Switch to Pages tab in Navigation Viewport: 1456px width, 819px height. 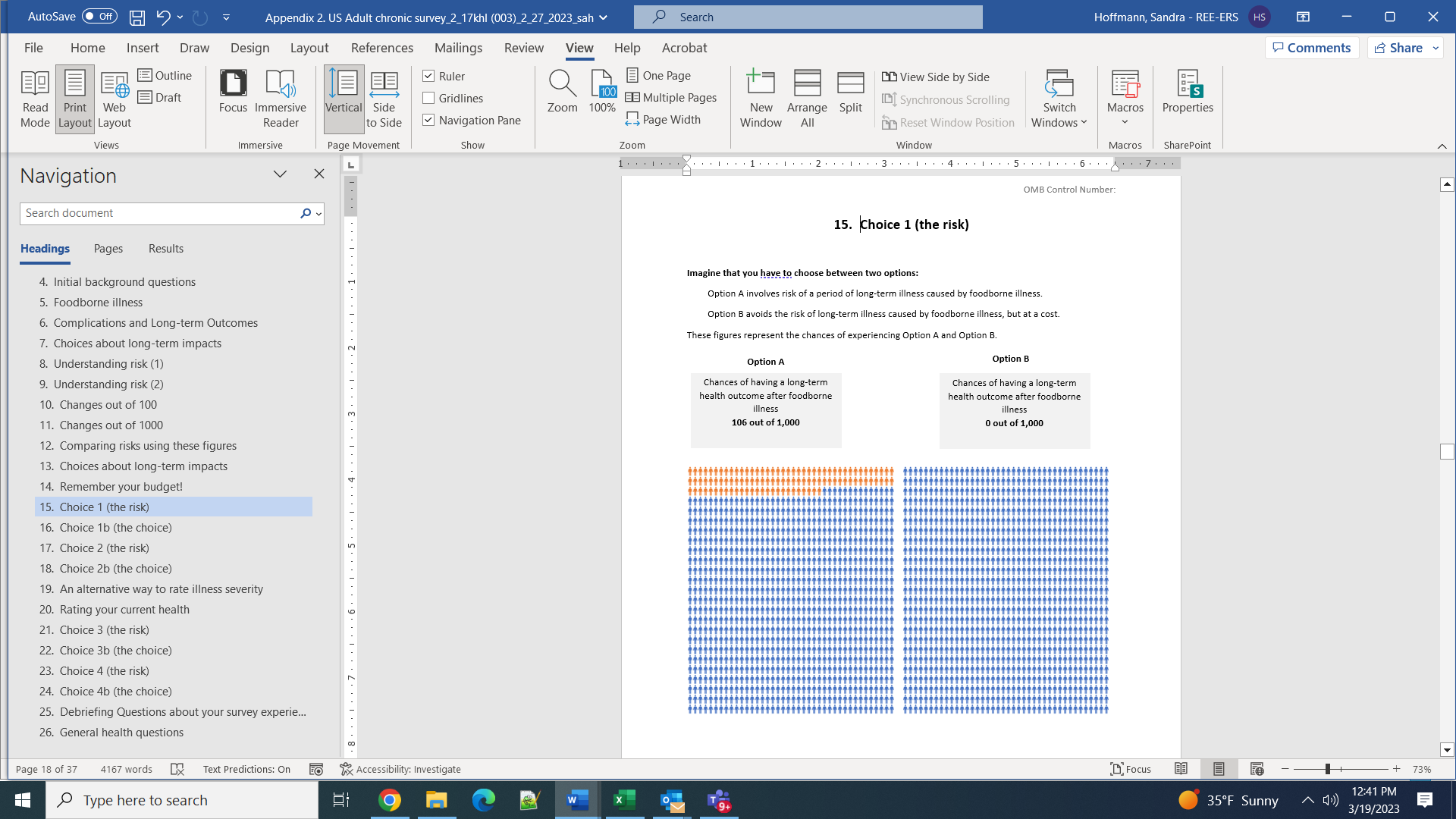click(108, 249)
